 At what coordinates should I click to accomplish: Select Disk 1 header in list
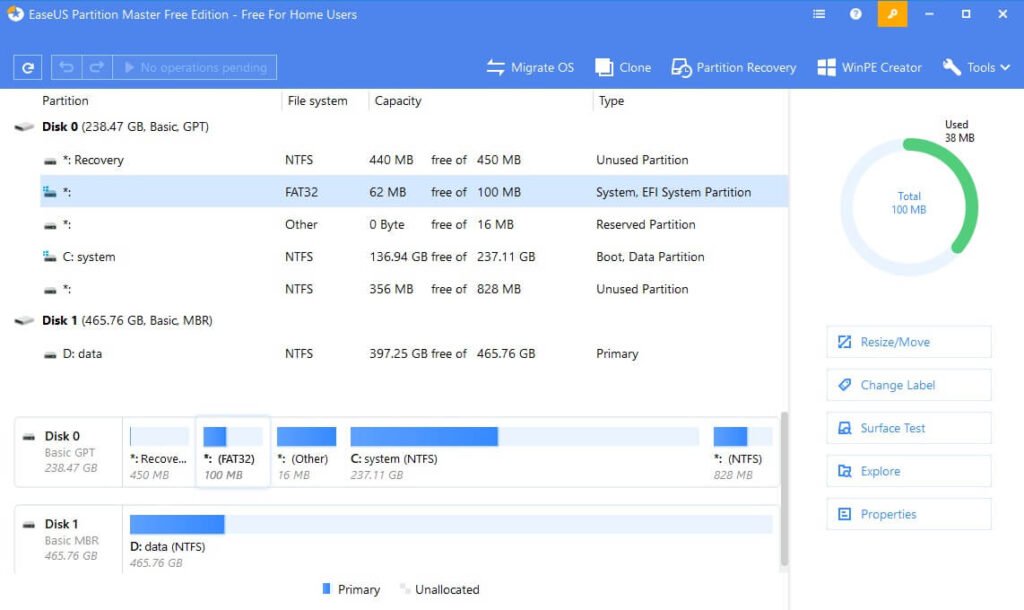[127, 321]
